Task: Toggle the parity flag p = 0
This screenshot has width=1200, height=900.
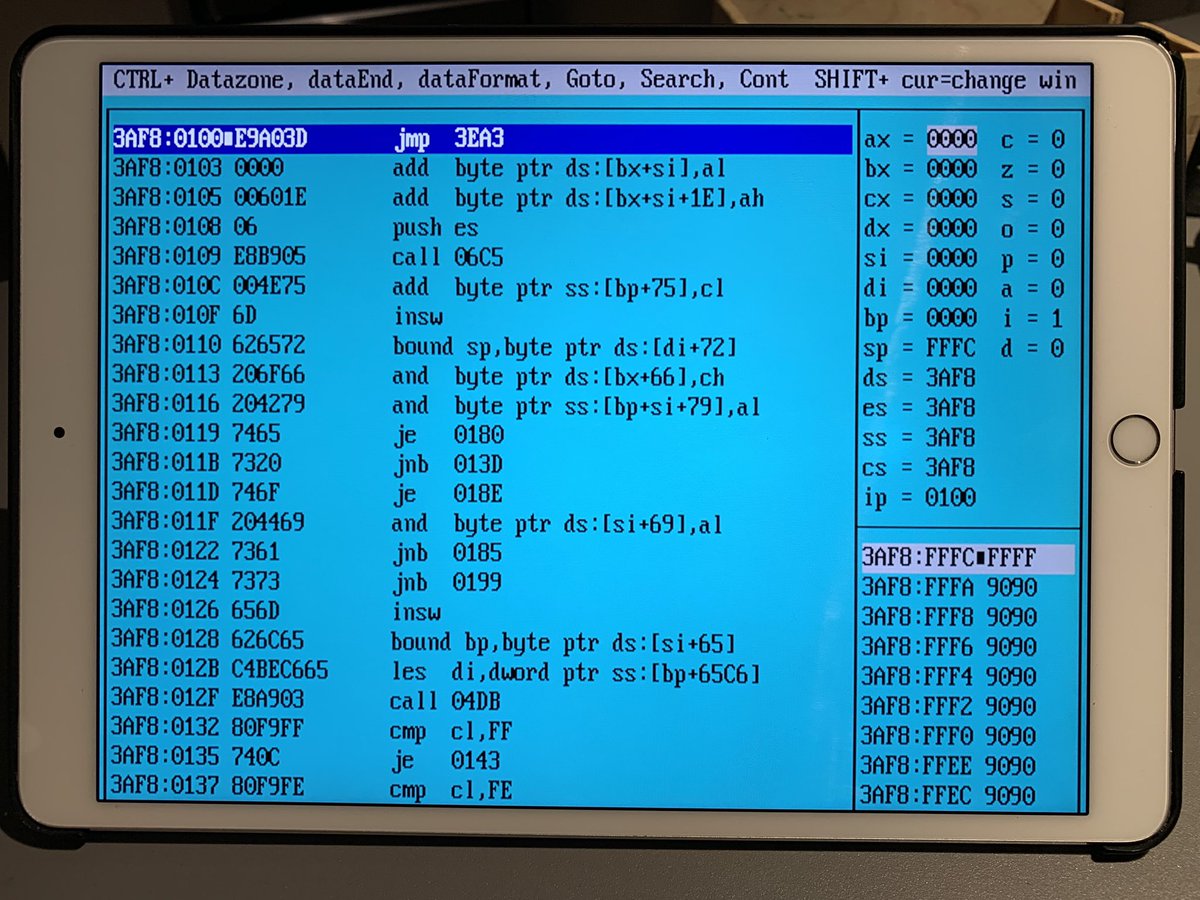Action: (1034, 260)
